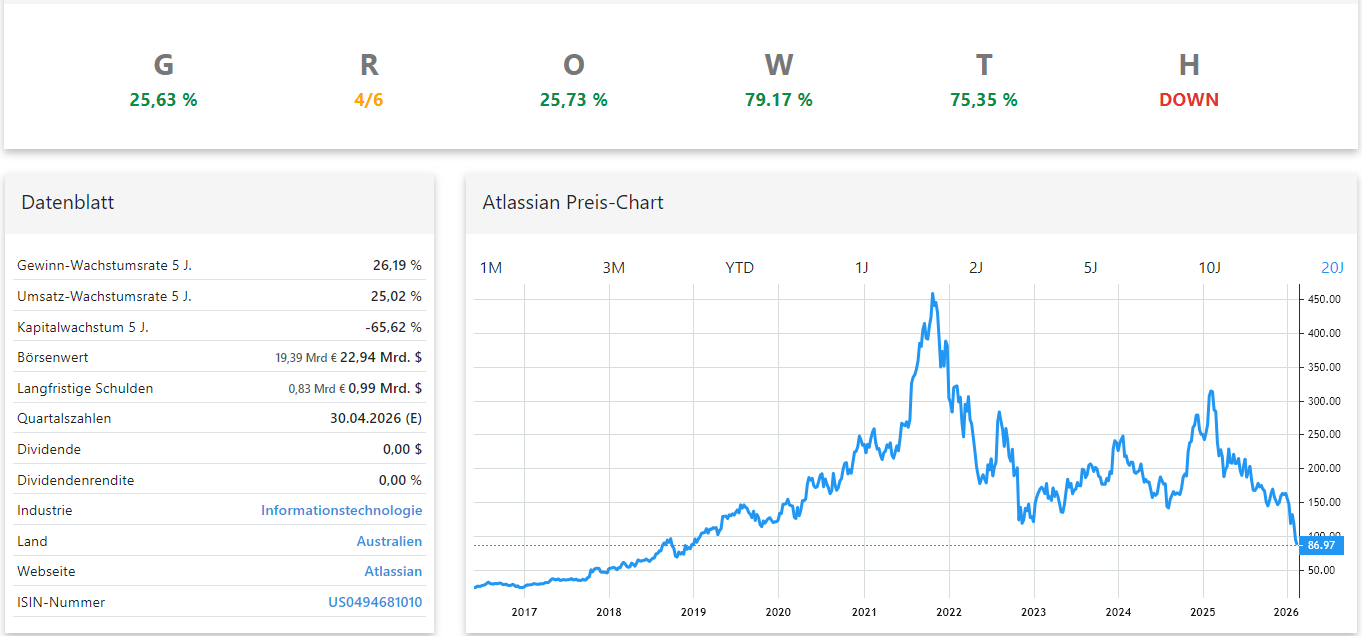
Task: Select the 3M chart time range
Action: tap(613, 267)
